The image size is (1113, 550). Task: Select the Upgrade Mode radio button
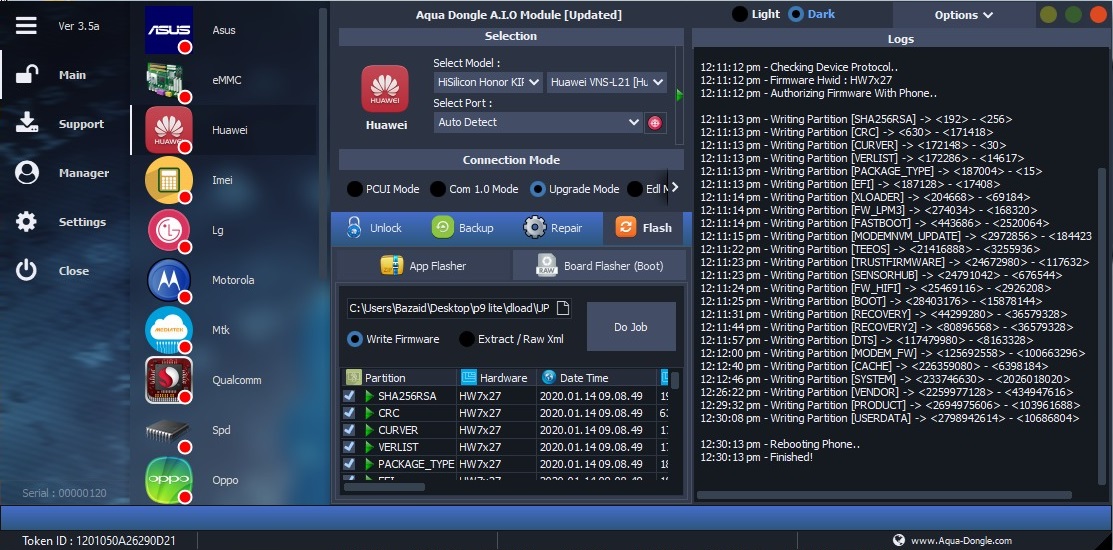539,189
